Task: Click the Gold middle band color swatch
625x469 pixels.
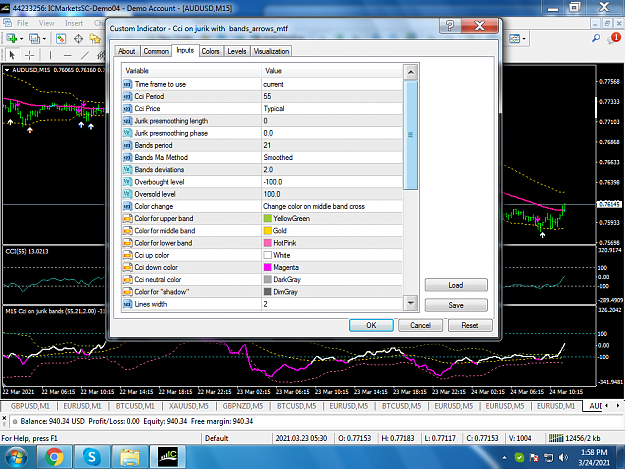Action: coord(267,230)
